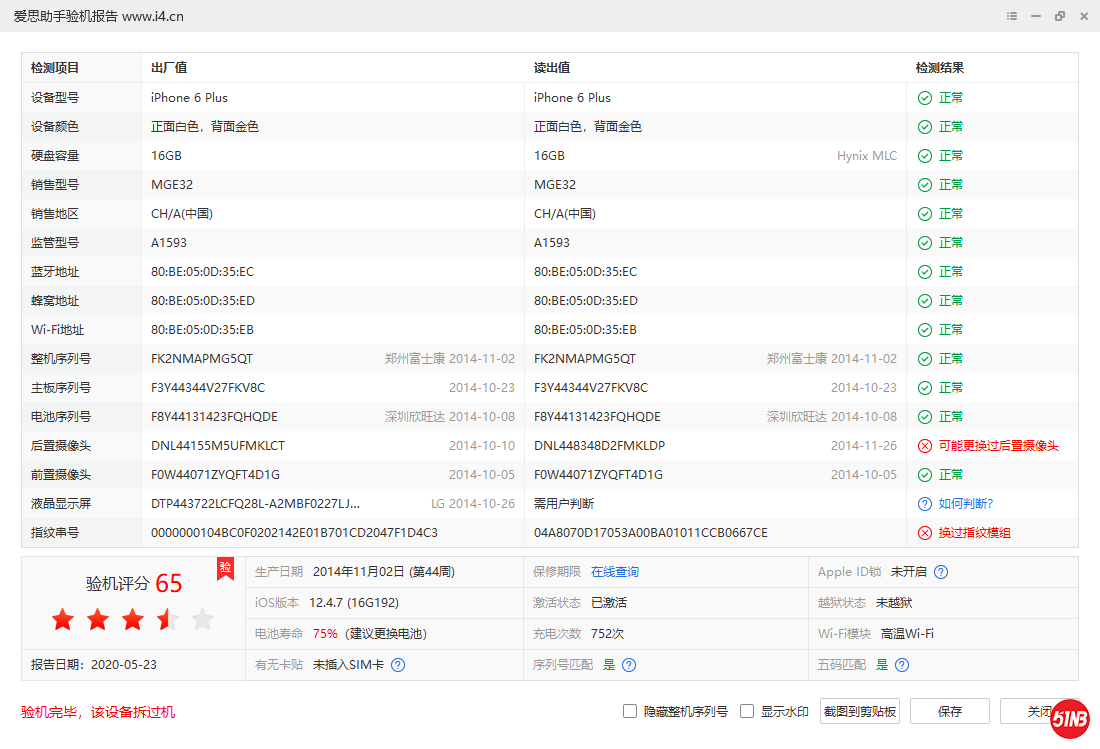1100x749 pixels.
Task: Click the 截图到剪贴板 button
Action: tap(859, 711)
